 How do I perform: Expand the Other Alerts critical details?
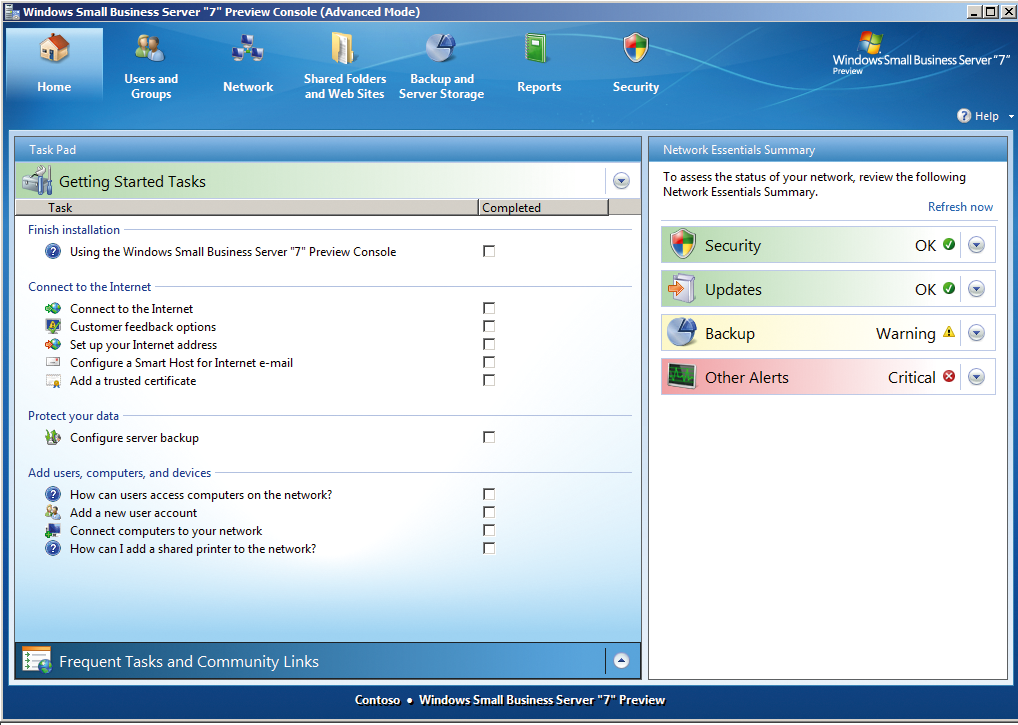pyautogui.click(x=976, y=377)
